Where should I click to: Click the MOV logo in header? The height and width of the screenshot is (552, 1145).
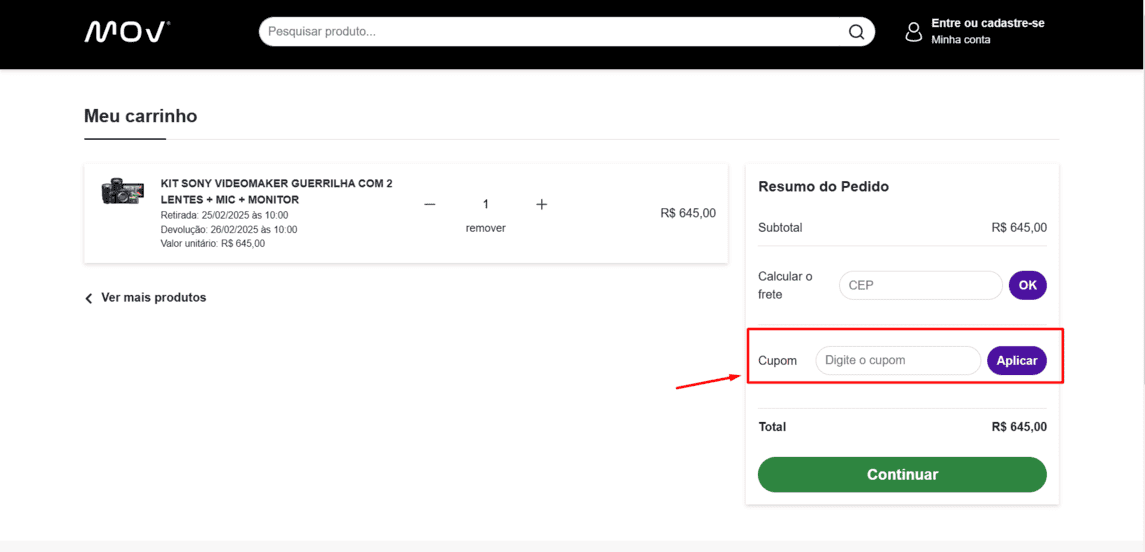[x=127, y=31]
